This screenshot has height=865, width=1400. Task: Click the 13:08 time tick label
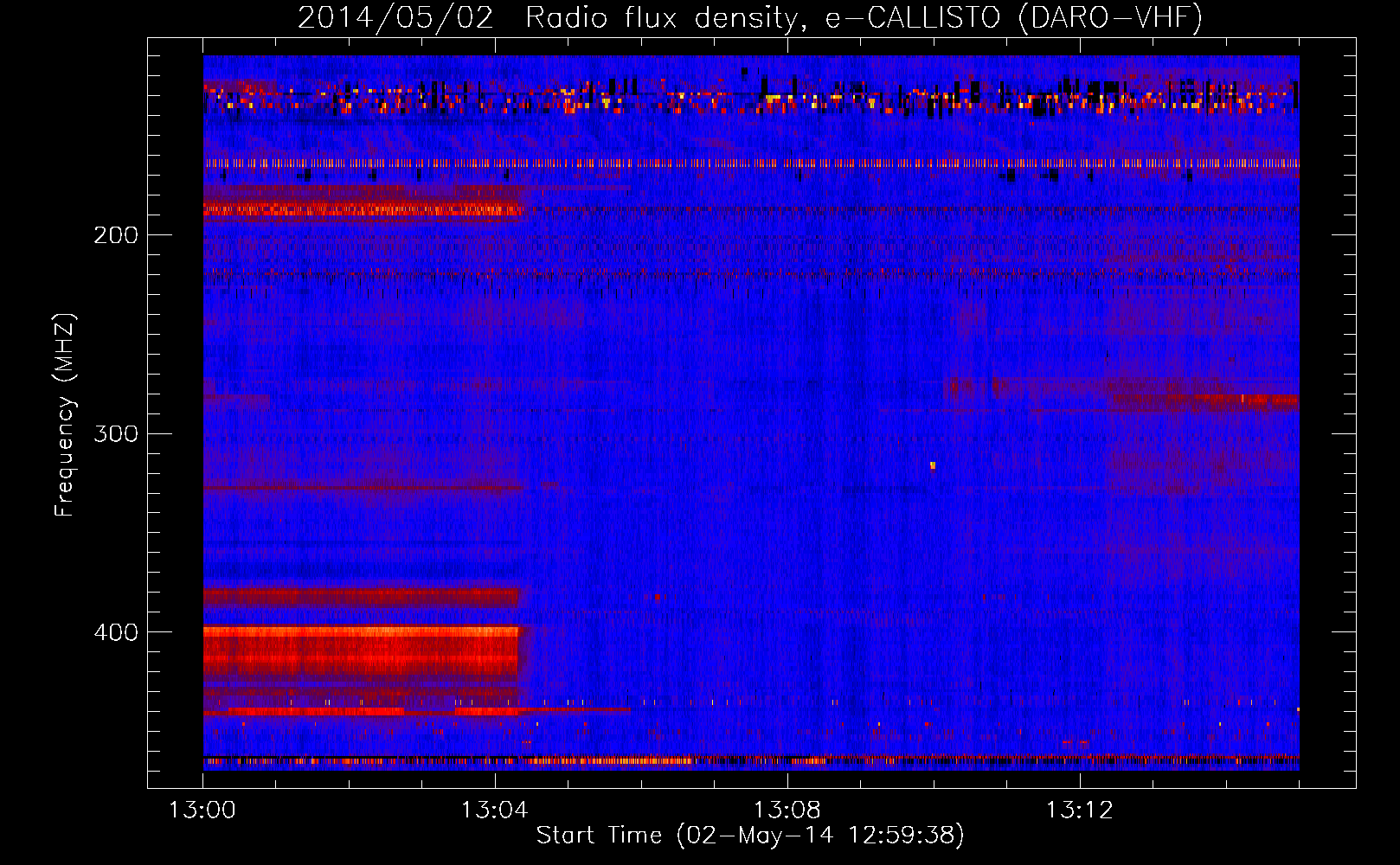coord(787,811)
